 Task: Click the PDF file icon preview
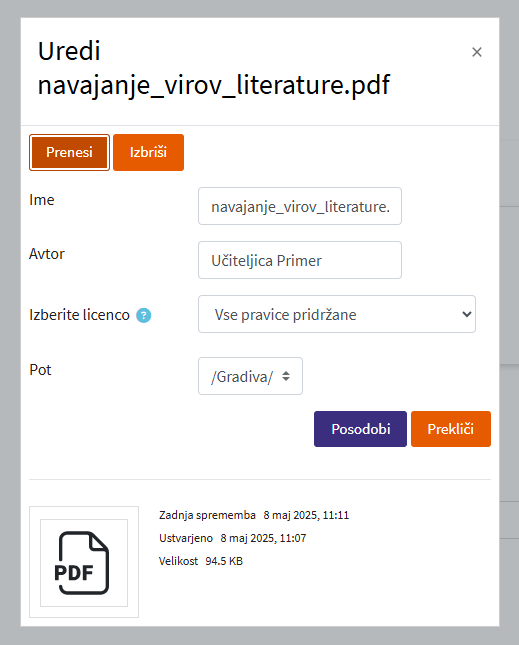[x=84, y=562]
